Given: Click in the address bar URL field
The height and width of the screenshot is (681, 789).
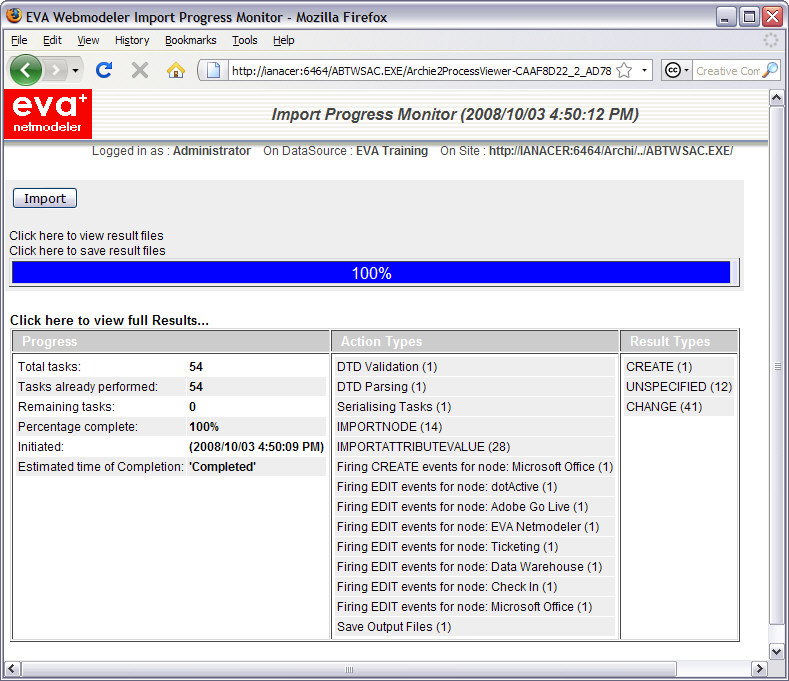Looking at the screenshot, I should 420,71.
